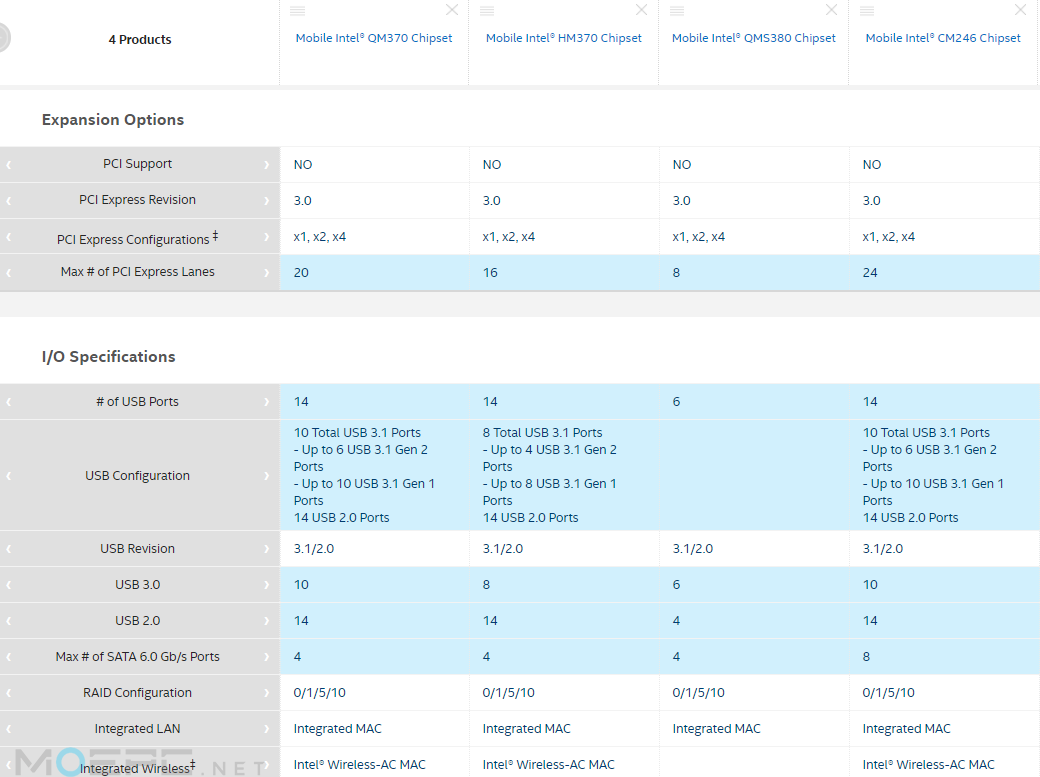Viewport: 1040px width, 777px height.
Task: Click right chevron on RAID Configuration row
Action: (x=267, y=693)
